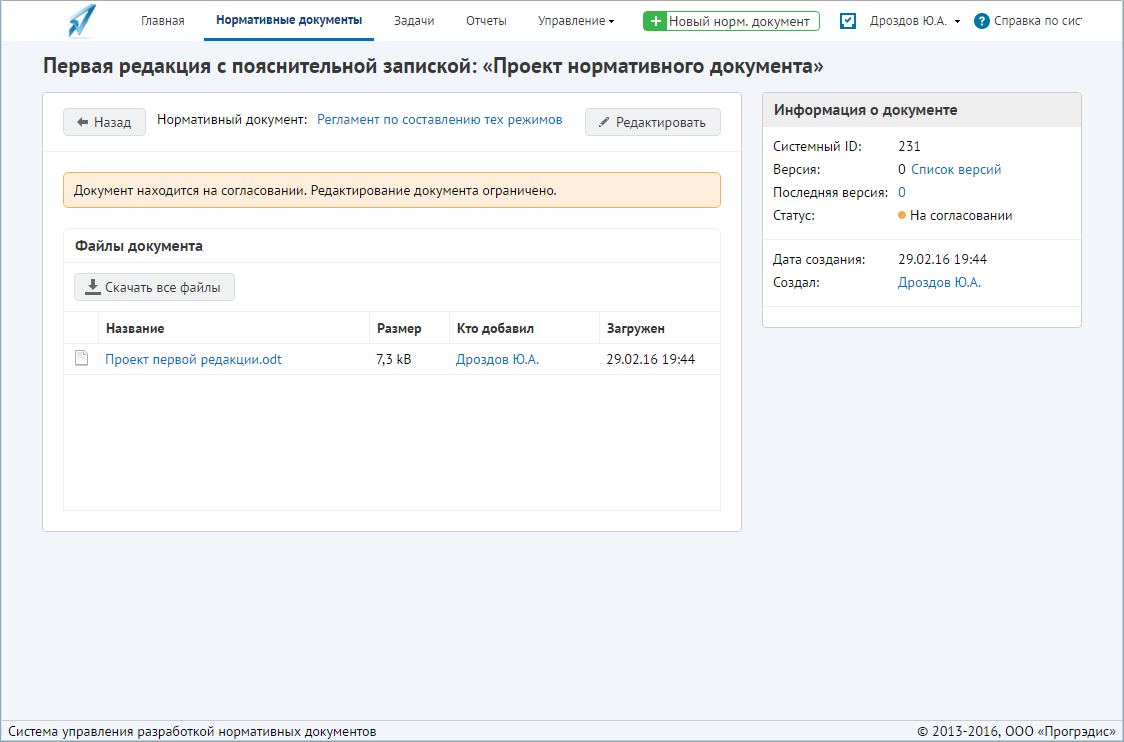The width and height of the screenshot is (1124, 742).
Task: Go back with the Назад button
Action: click(x=105, y=122)
